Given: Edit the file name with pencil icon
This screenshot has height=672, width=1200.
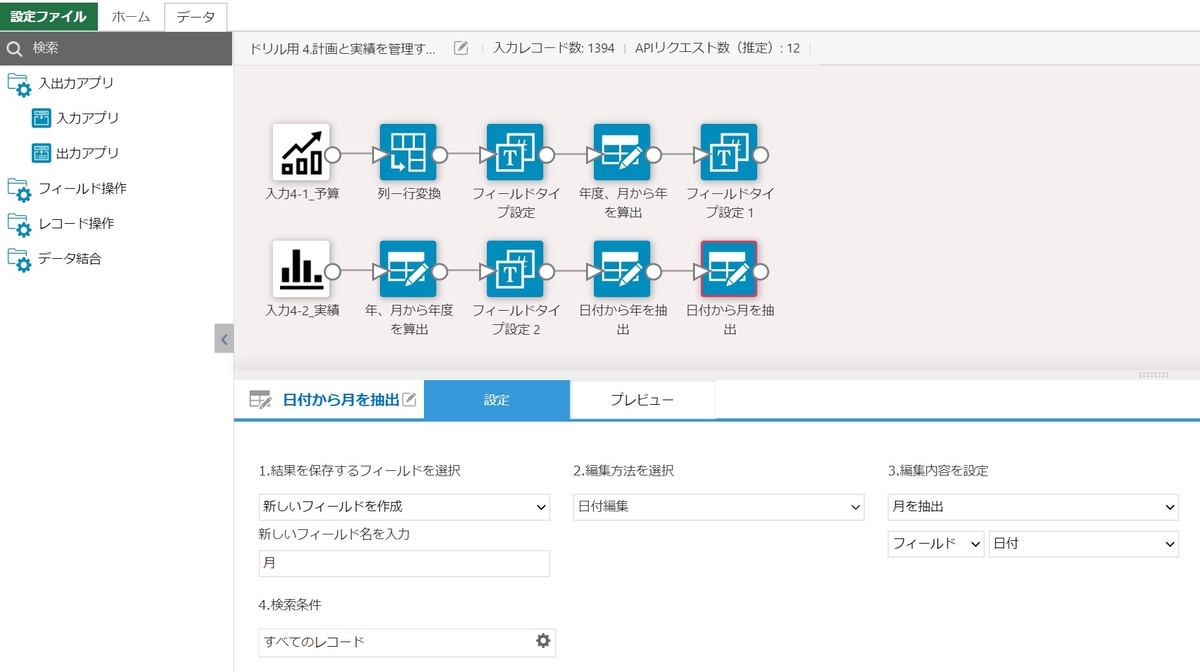Looking at the screenshot, I should click(461, 48).
